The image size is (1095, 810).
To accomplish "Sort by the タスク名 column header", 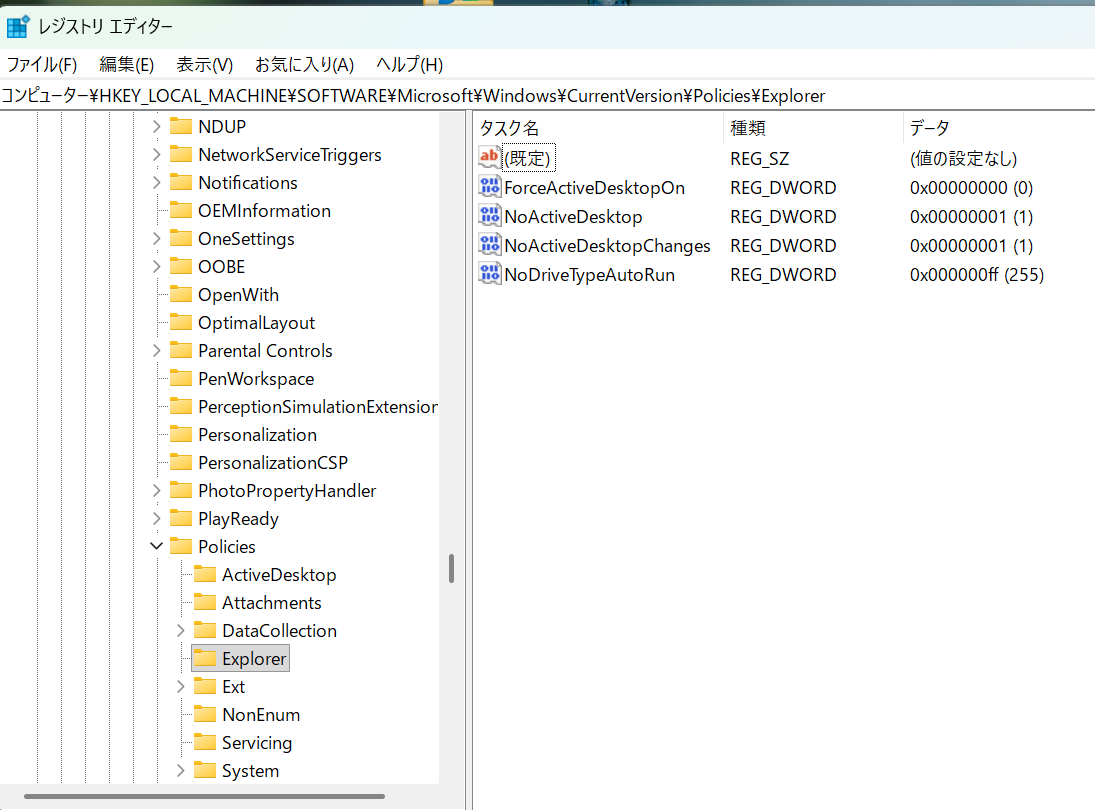I will point(598,128).
